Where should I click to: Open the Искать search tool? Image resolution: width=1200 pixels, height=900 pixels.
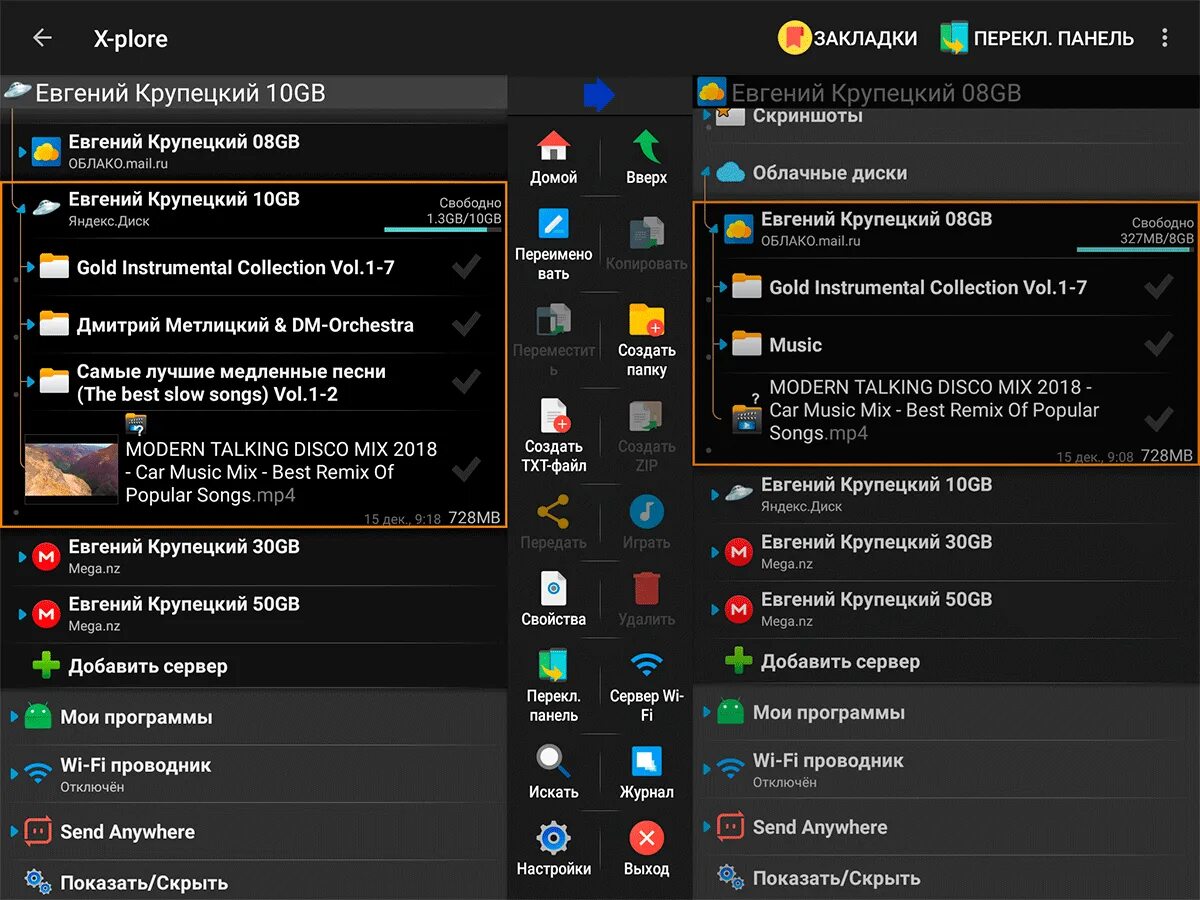553,771
